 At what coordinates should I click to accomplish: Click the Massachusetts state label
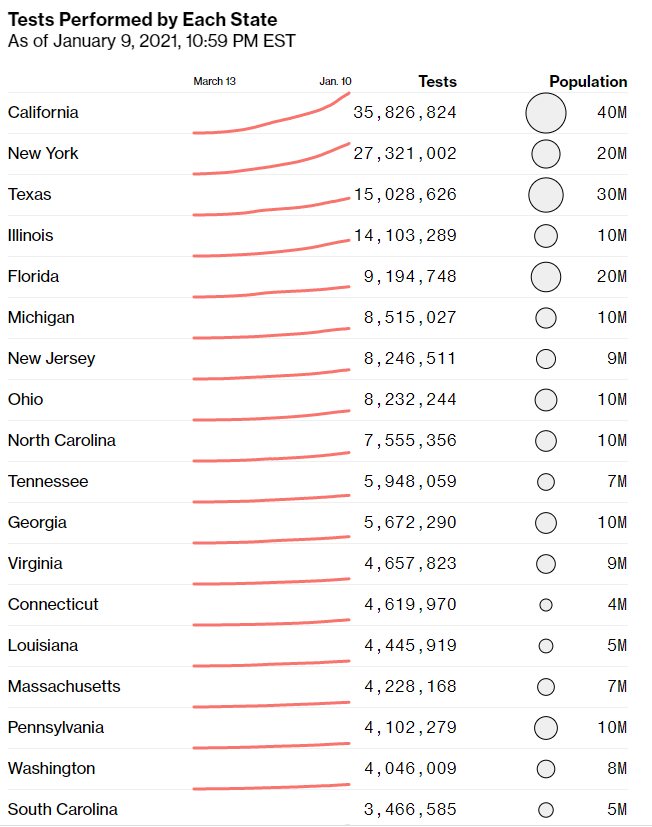[x=64, y=686]
